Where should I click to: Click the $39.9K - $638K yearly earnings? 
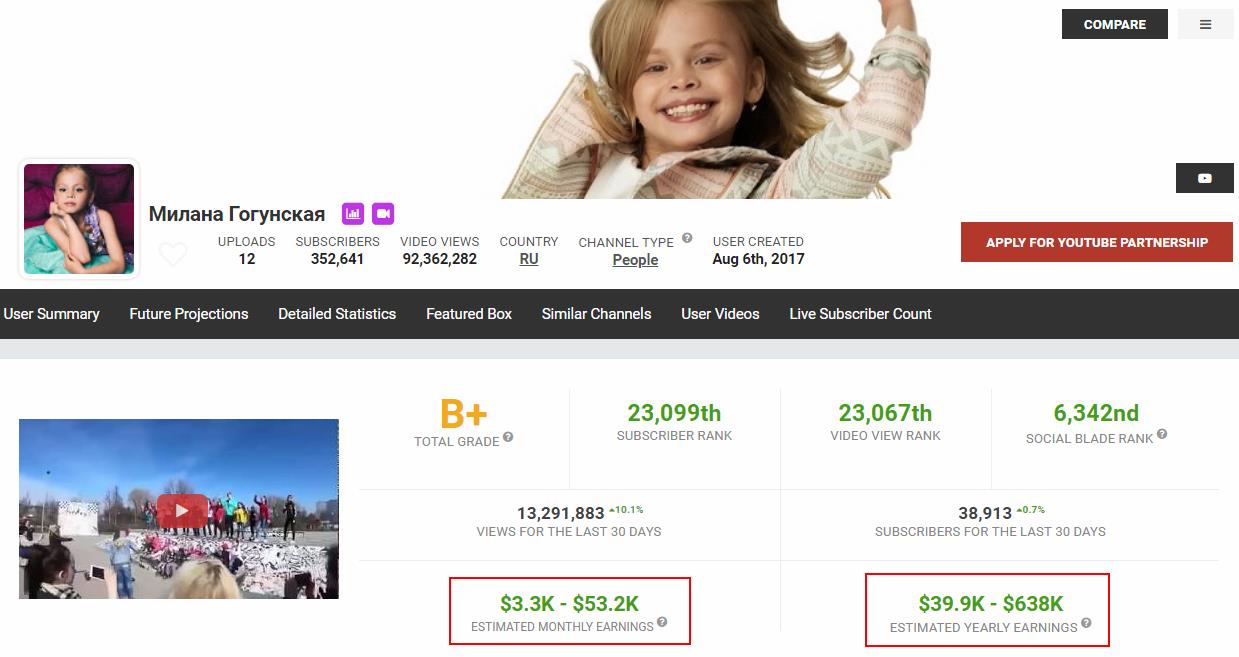[x=991, y=603]
